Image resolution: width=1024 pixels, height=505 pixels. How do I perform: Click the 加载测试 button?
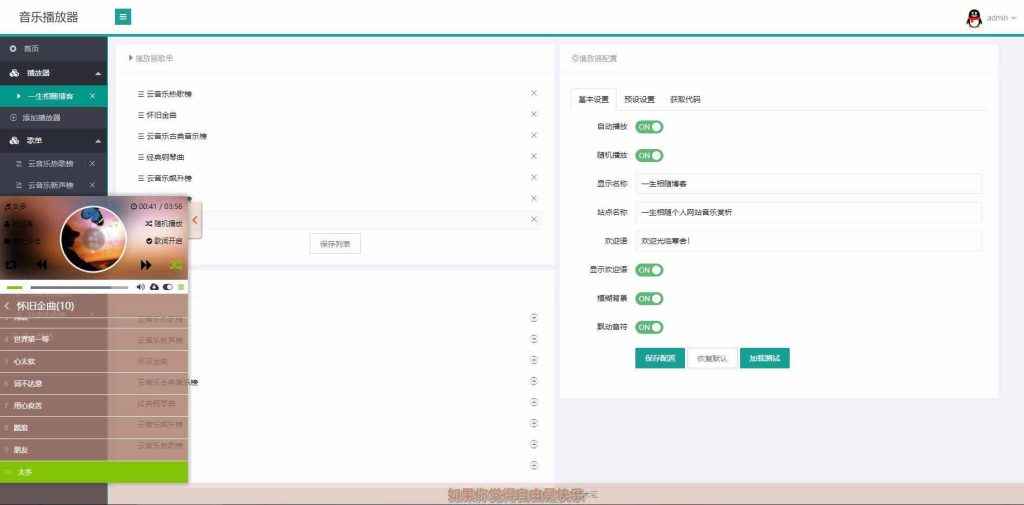pyautogui.click(x=765, y=358)
